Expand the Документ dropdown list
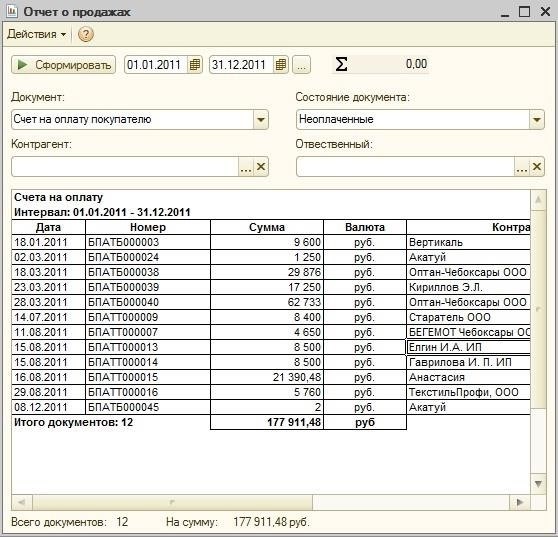 pos(261,120)
